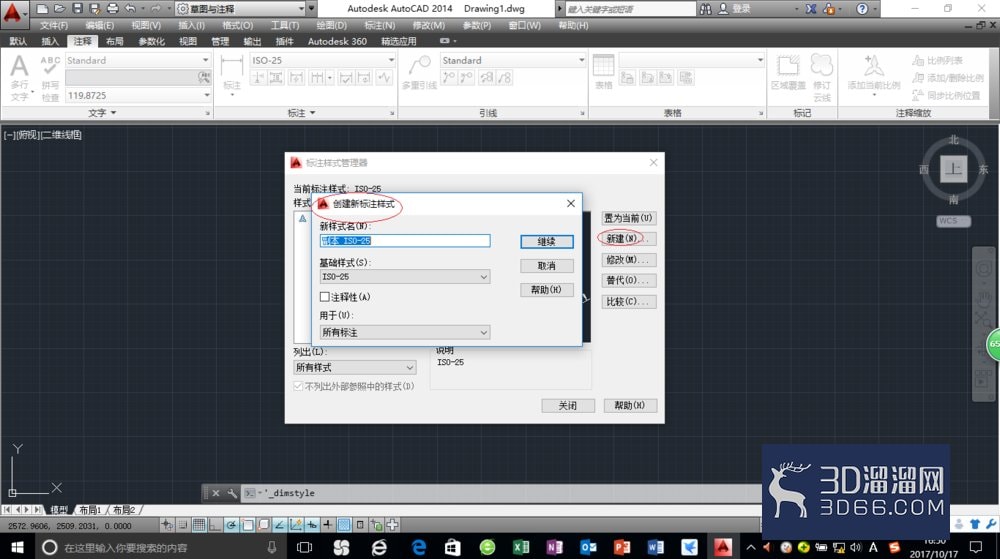The height and width of the screenshot is (559, 1000).
Task: Click the binoculars search icon in title bar
Action: coord(705,9)
